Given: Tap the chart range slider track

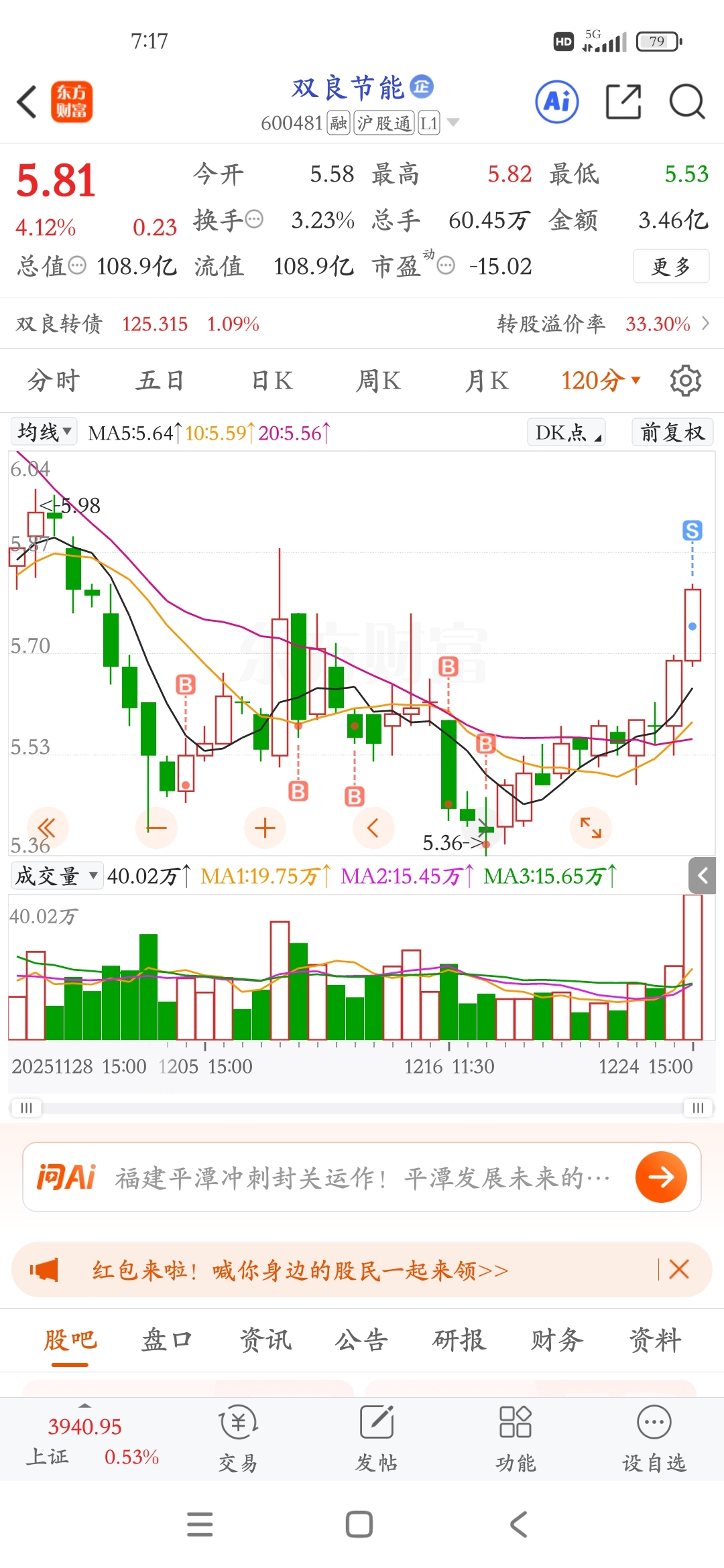Looking at the screenshot, I should (x=362, y=1108).
